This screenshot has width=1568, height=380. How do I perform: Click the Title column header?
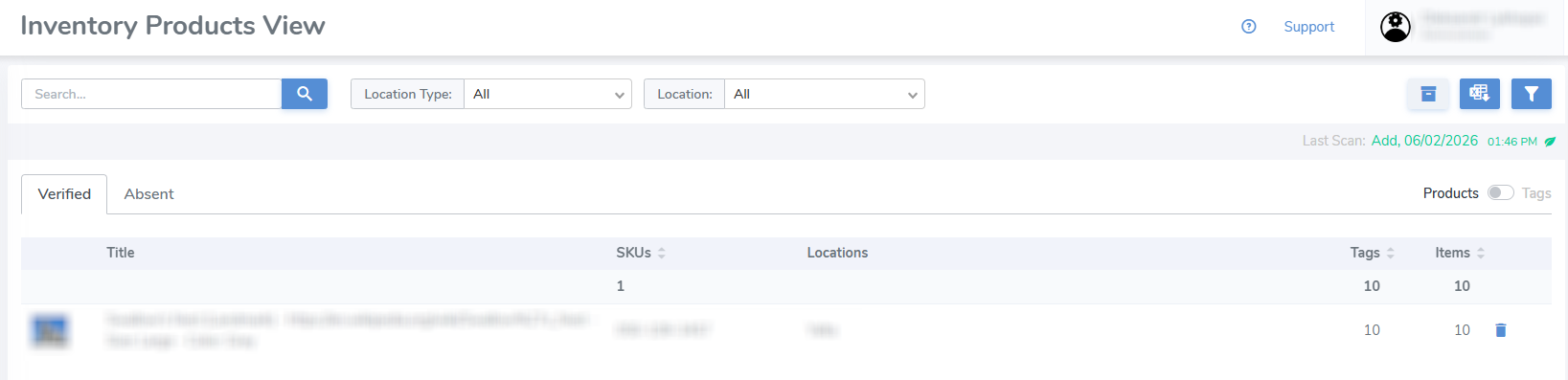tap(121, 253)
